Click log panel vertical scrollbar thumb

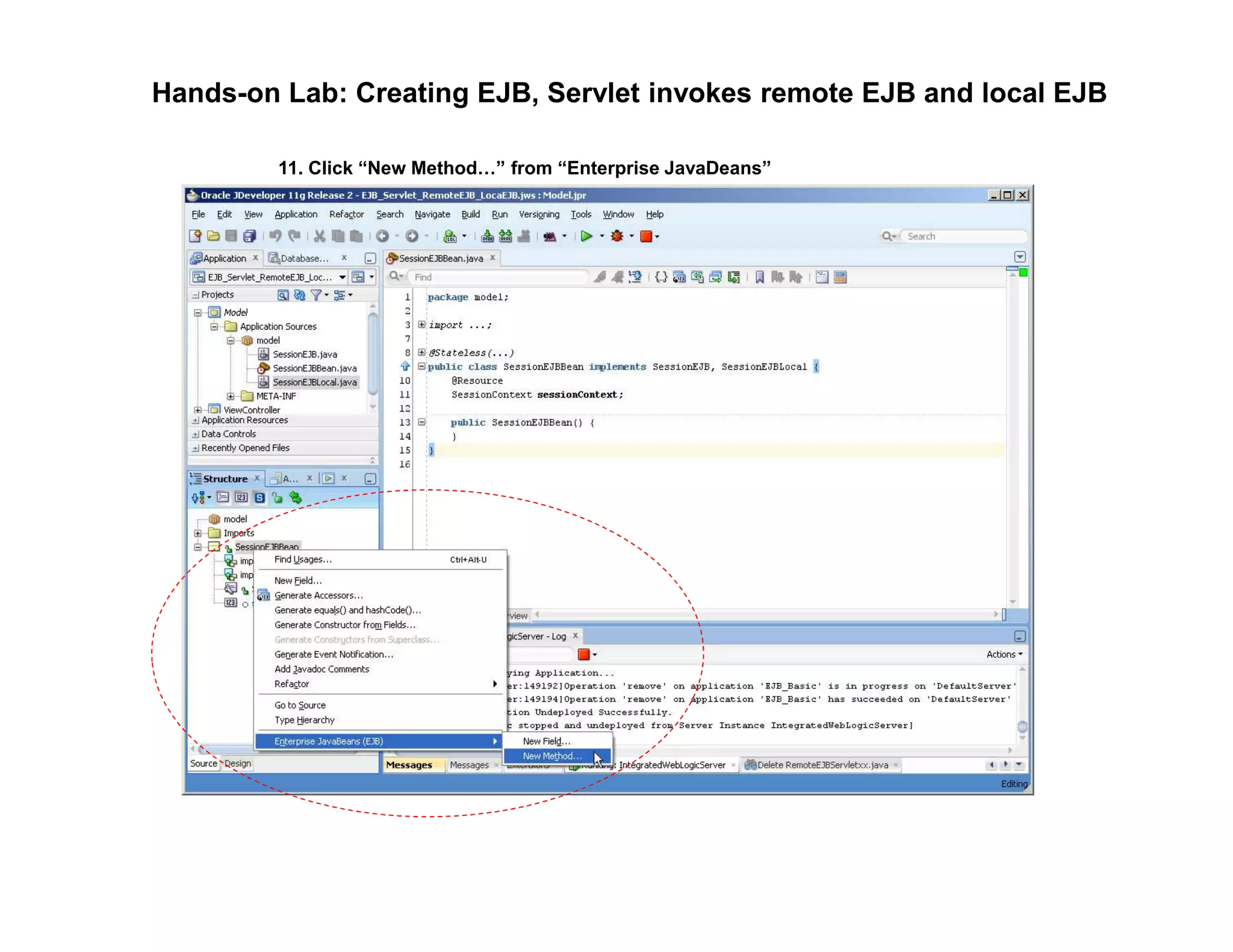click(1022, 727)
